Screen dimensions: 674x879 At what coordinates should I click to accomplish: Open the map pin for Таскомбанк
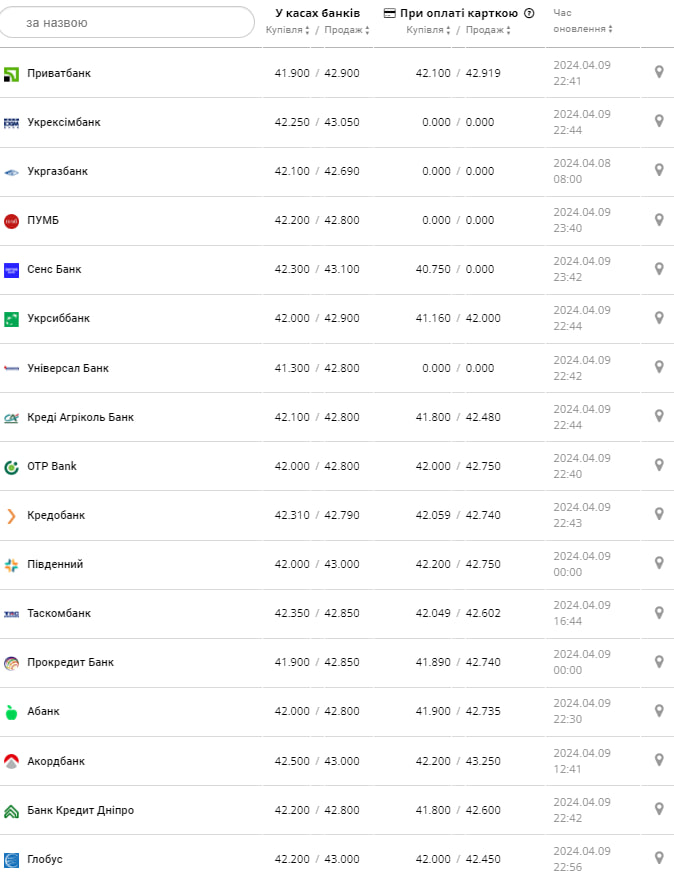[x=659, y=612]
